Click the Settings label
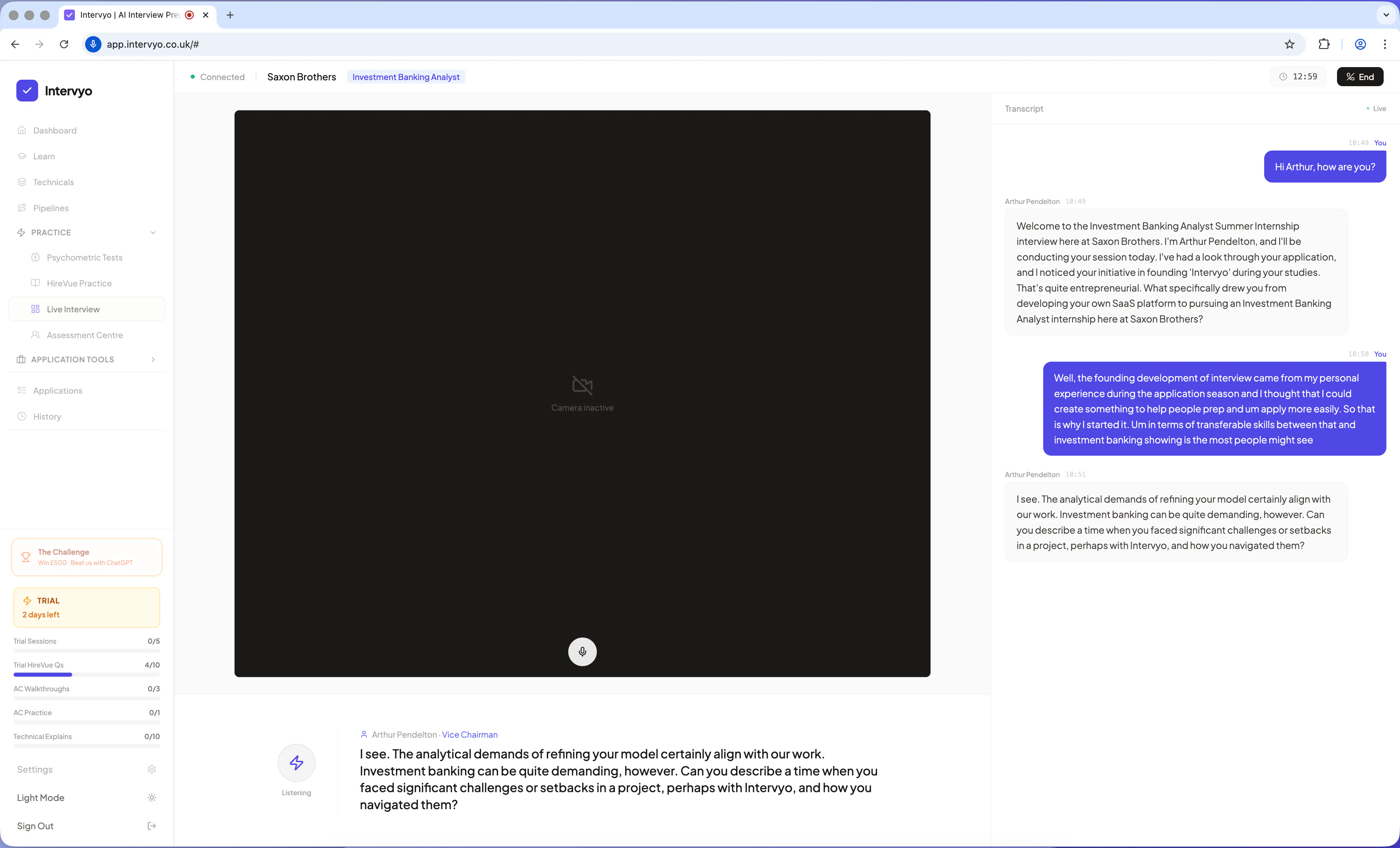 click(x=35, y=770)
